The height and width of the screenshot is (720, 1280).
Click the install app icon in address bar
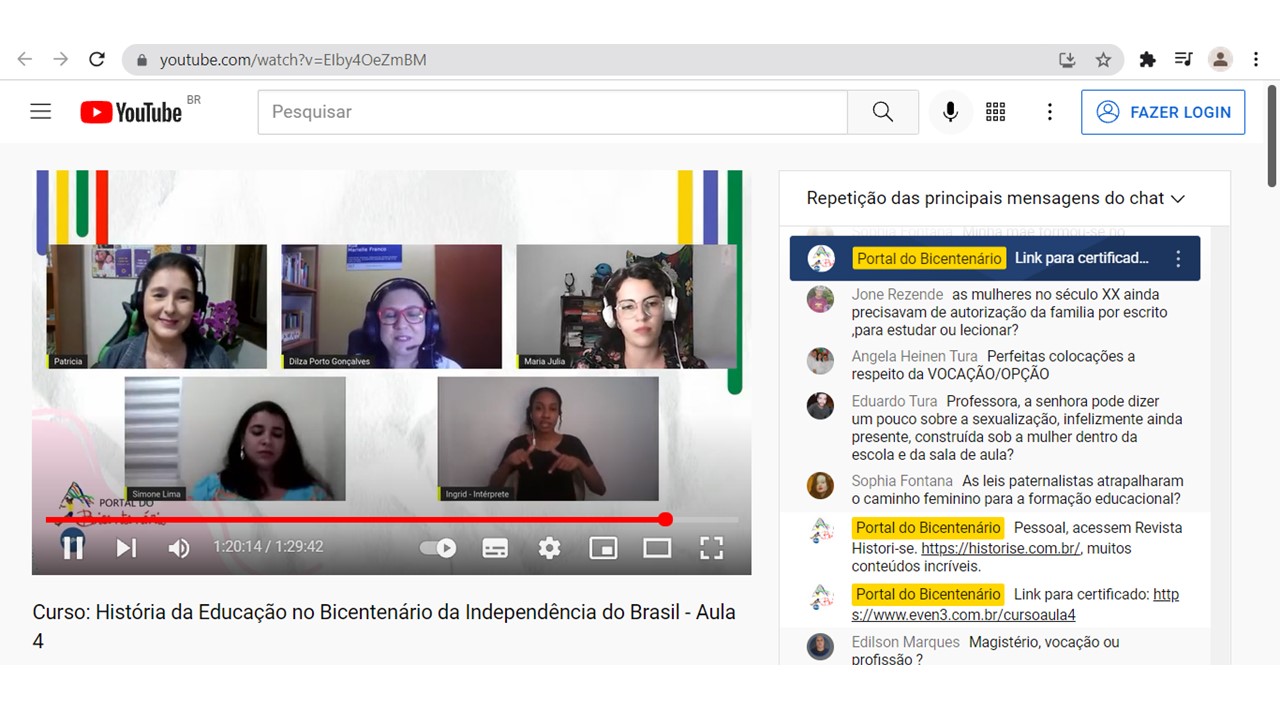point(1067,60)
